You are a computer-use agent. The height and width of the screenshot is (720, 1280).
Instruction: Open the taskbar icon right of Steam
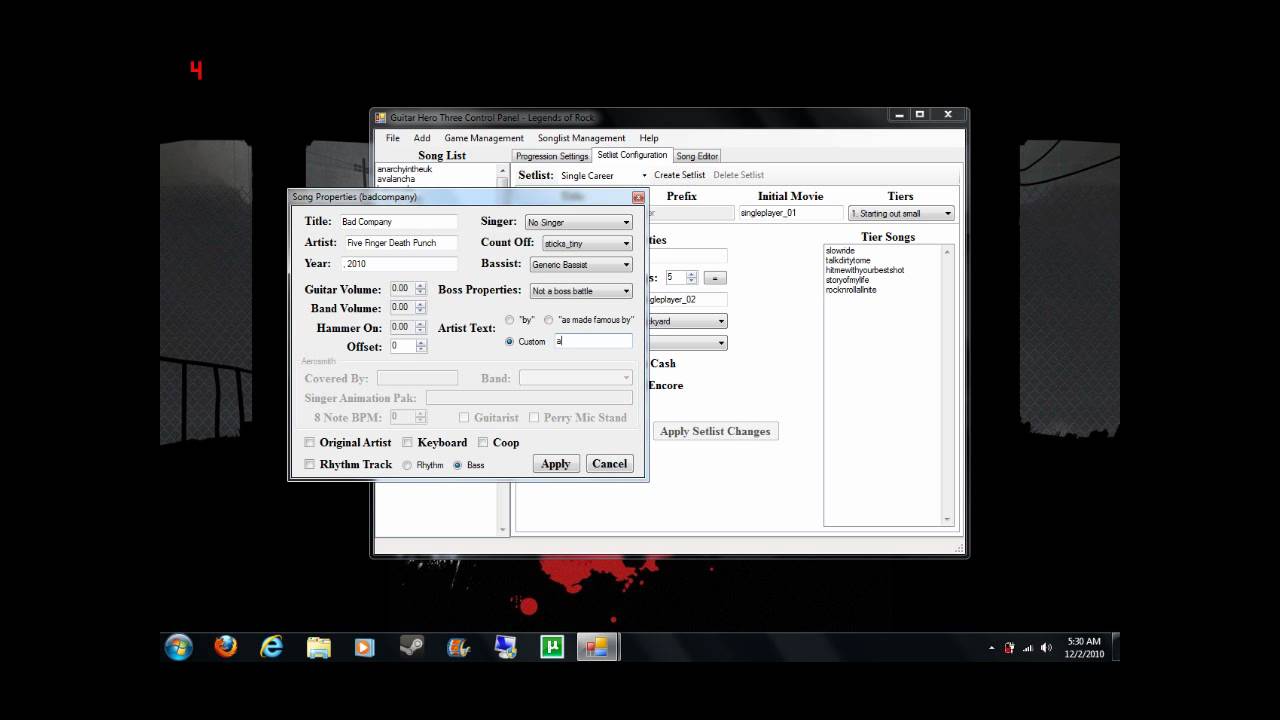pos(458,647)
